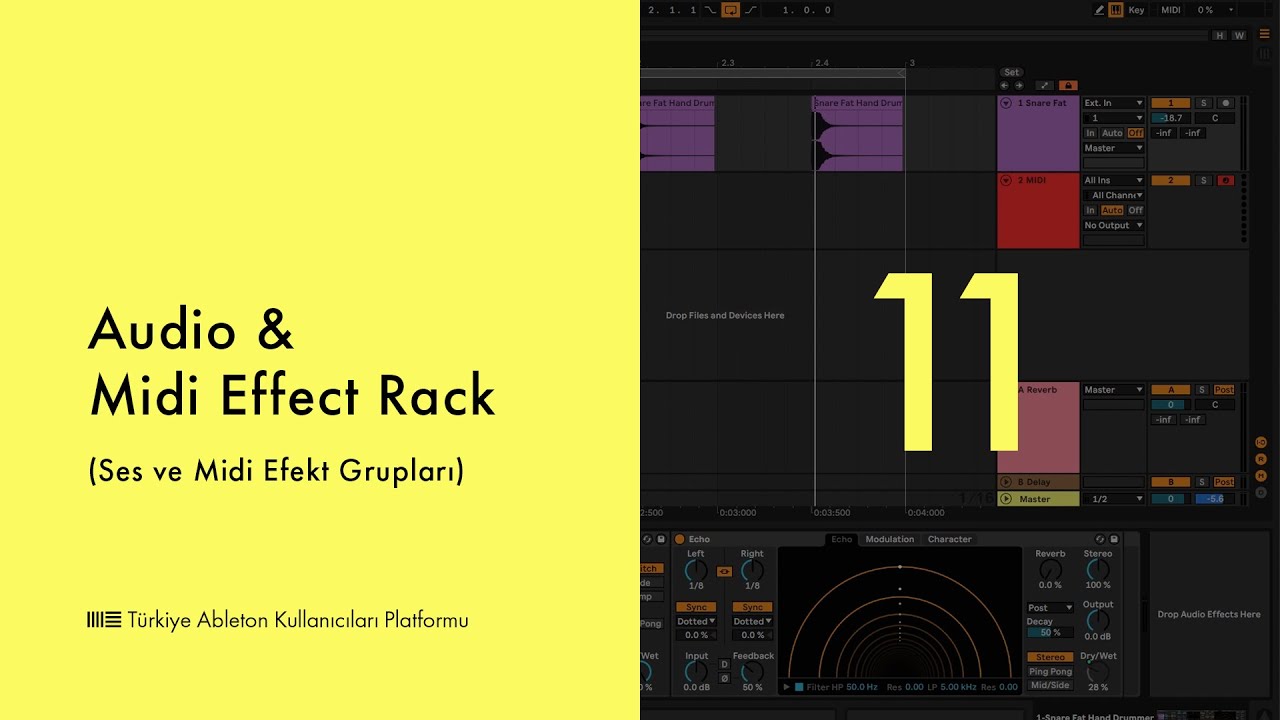Activate the Punch-In switch icon
The width and height of the screenshot is (1280, 720).
711,10
